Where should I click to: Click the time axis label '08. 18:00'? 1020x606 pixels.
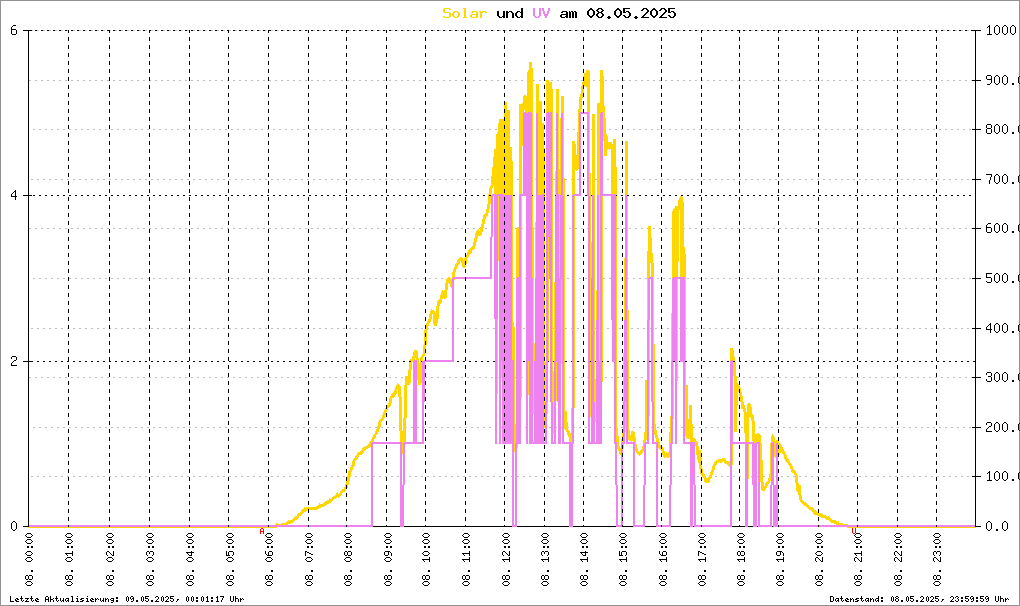point(740,559)
